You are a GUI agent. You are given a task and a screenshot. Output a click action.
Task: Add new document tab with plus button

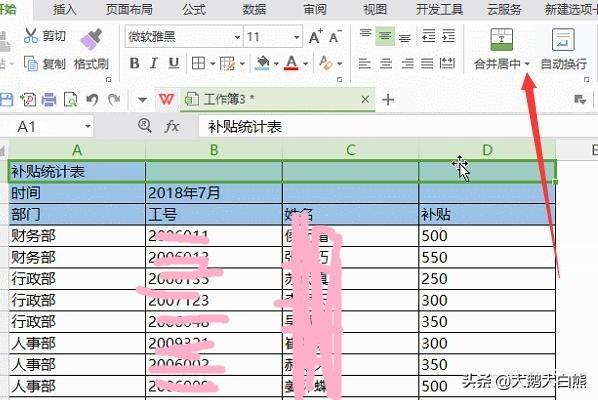click(x=388, y=100)
